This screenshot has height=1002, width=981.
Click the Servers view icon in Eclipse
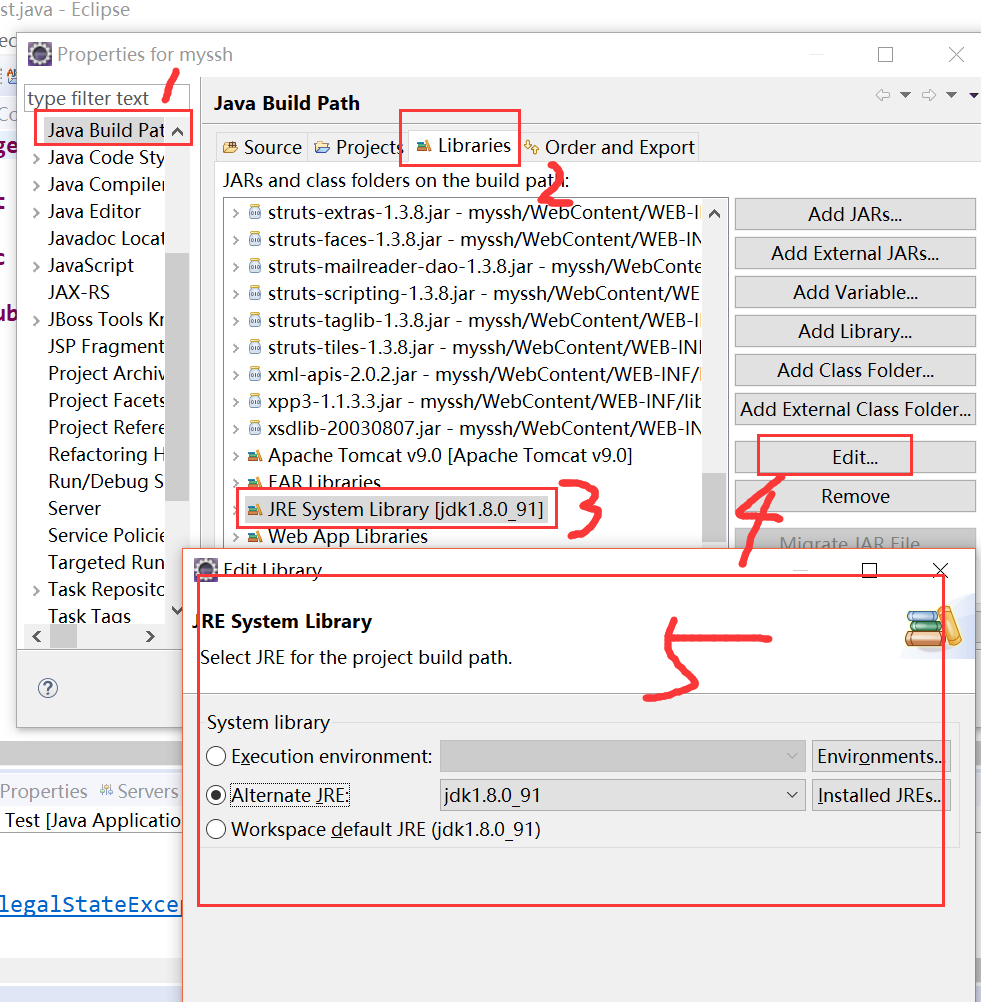click(x=106, y=790)
